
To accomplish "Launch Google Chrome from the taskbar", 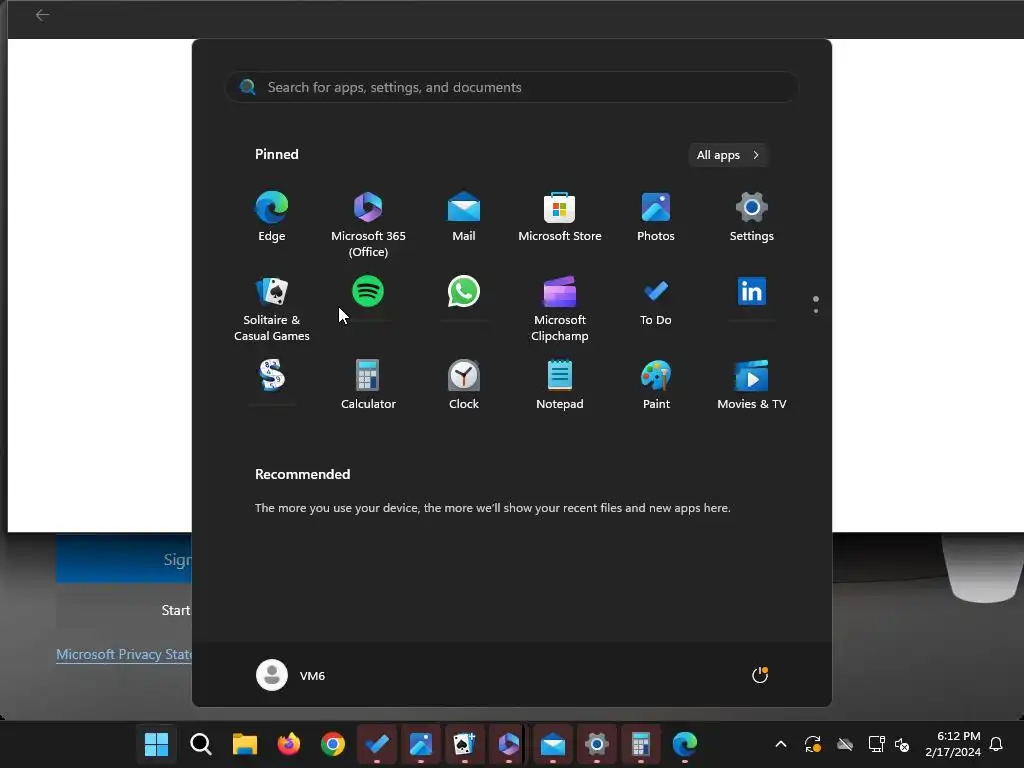I will 333,744.
